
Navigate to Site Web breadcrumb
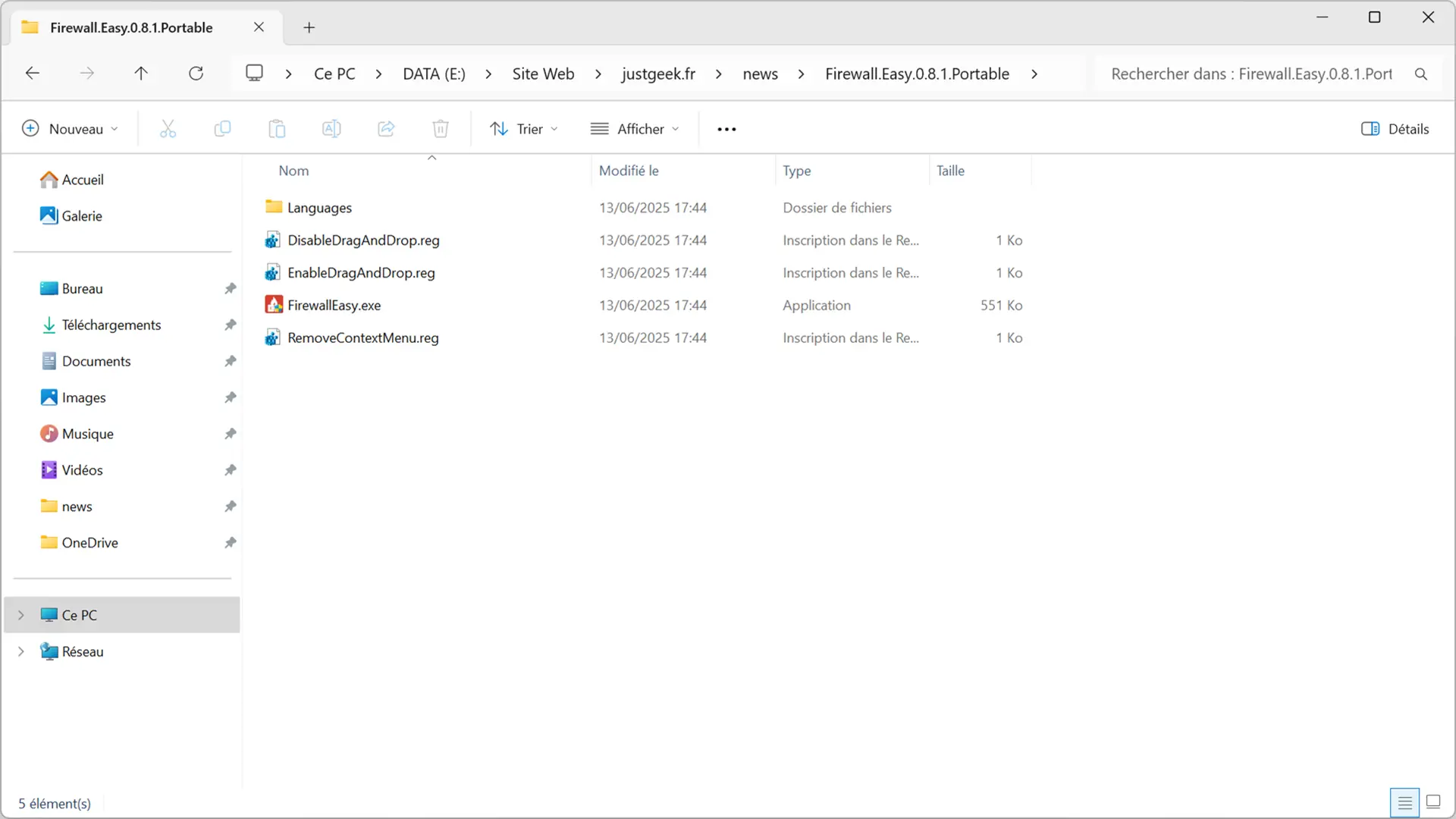tap(543, 74)
